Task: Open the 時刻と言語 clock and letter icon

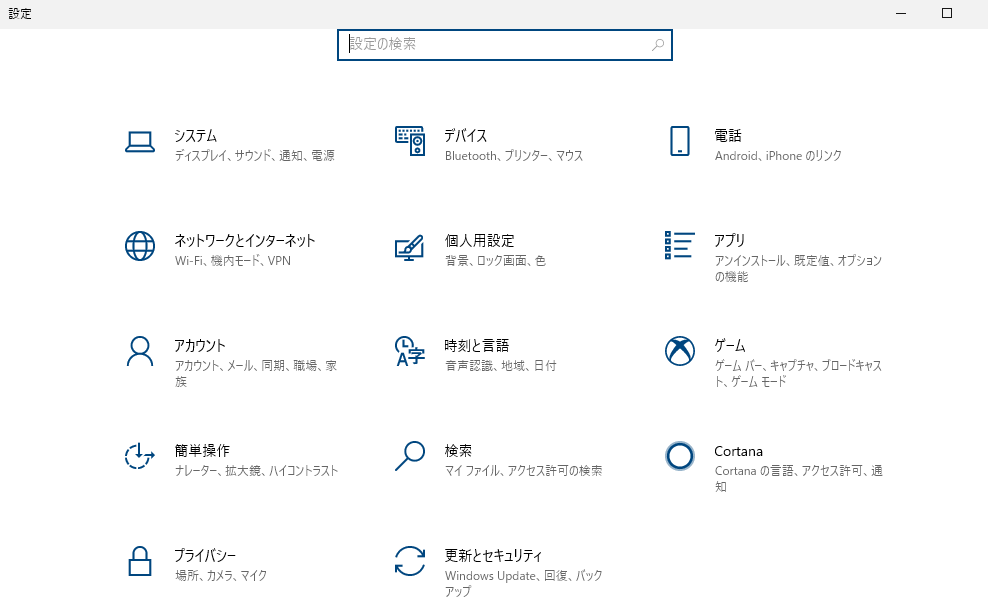Action: 410,351
